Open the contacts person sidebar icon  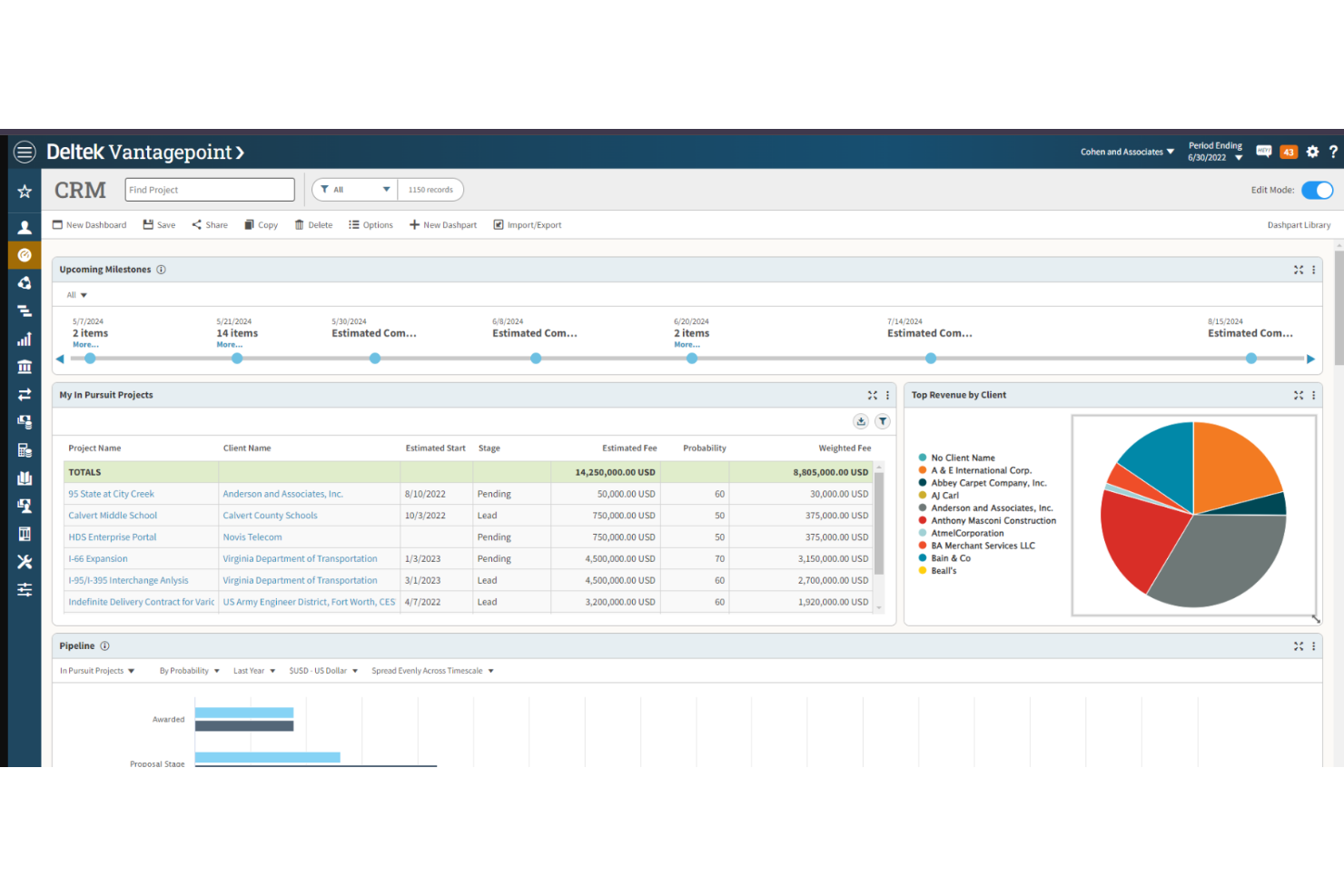(x=25, y=228)
